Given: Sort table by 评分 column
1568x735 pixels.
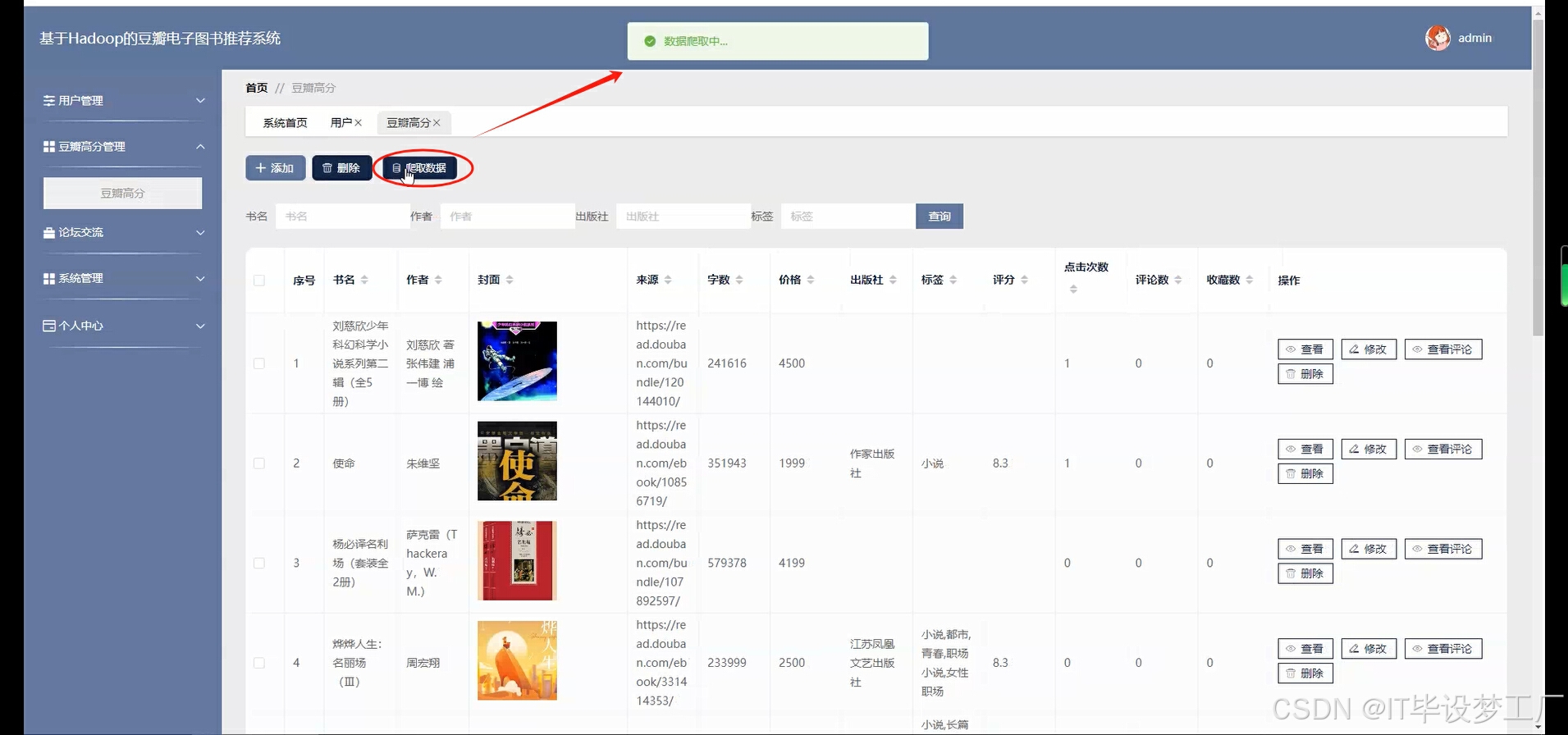Looking at the screenshot, I should click(x=1025, y=280).
